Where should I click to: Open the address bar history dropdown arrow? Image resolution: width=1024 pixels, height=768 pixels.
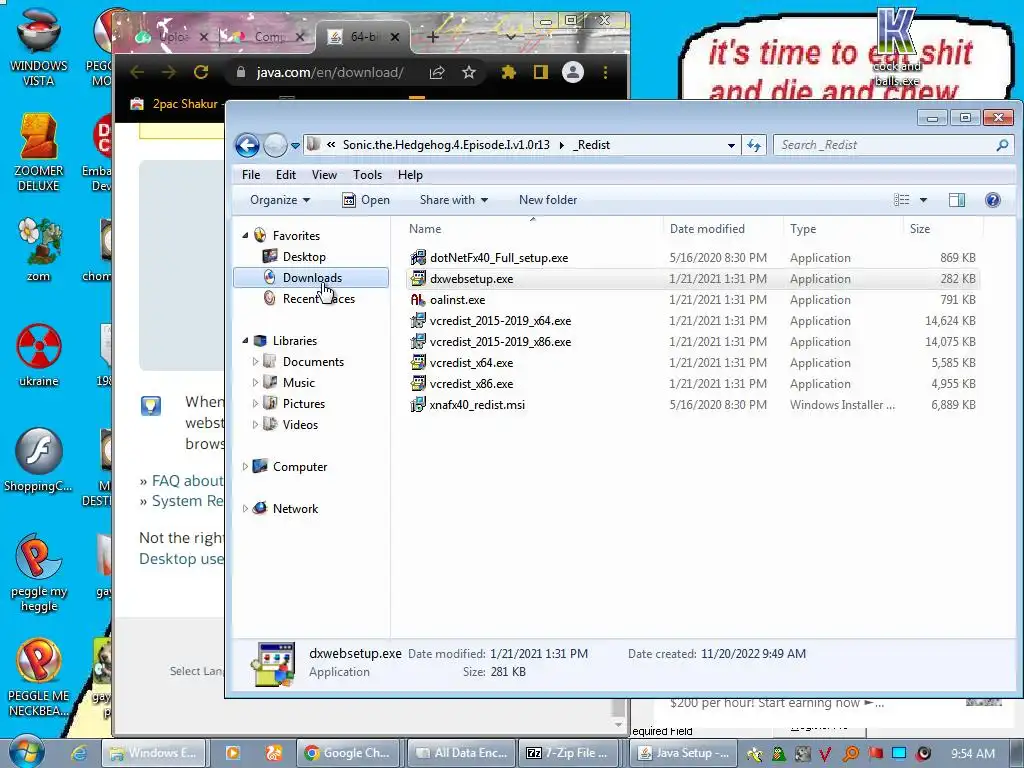[x=731, y=146]
